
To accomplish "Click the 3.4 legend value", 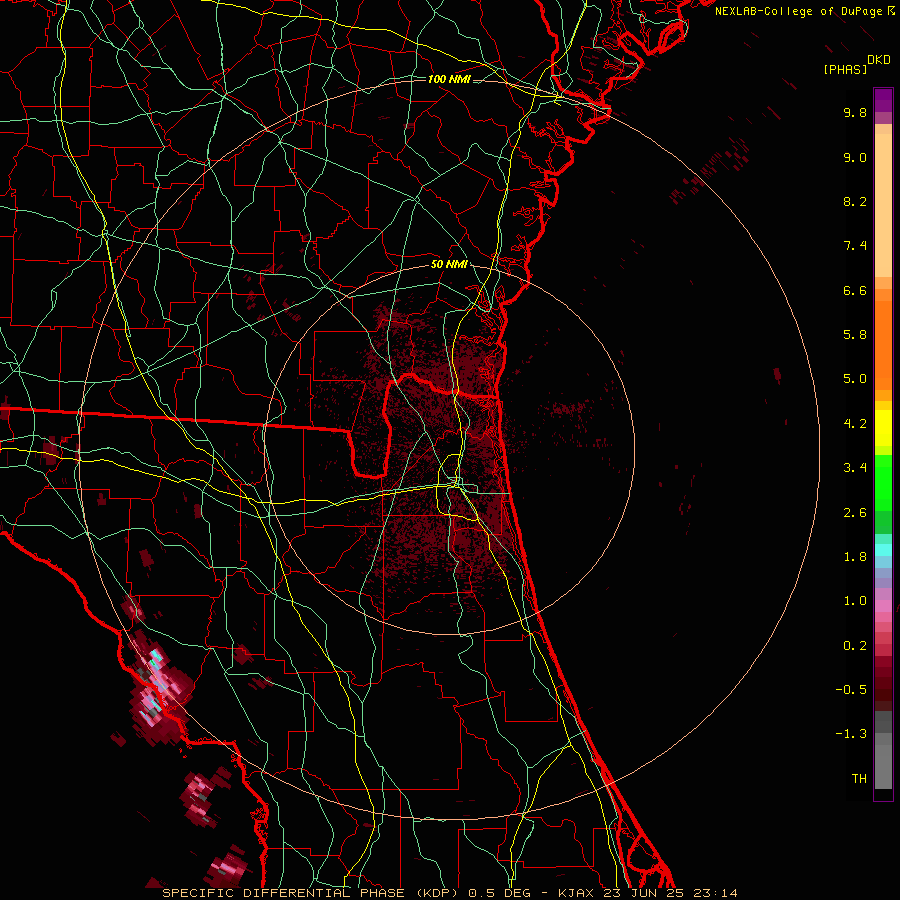I will point(855,468).
